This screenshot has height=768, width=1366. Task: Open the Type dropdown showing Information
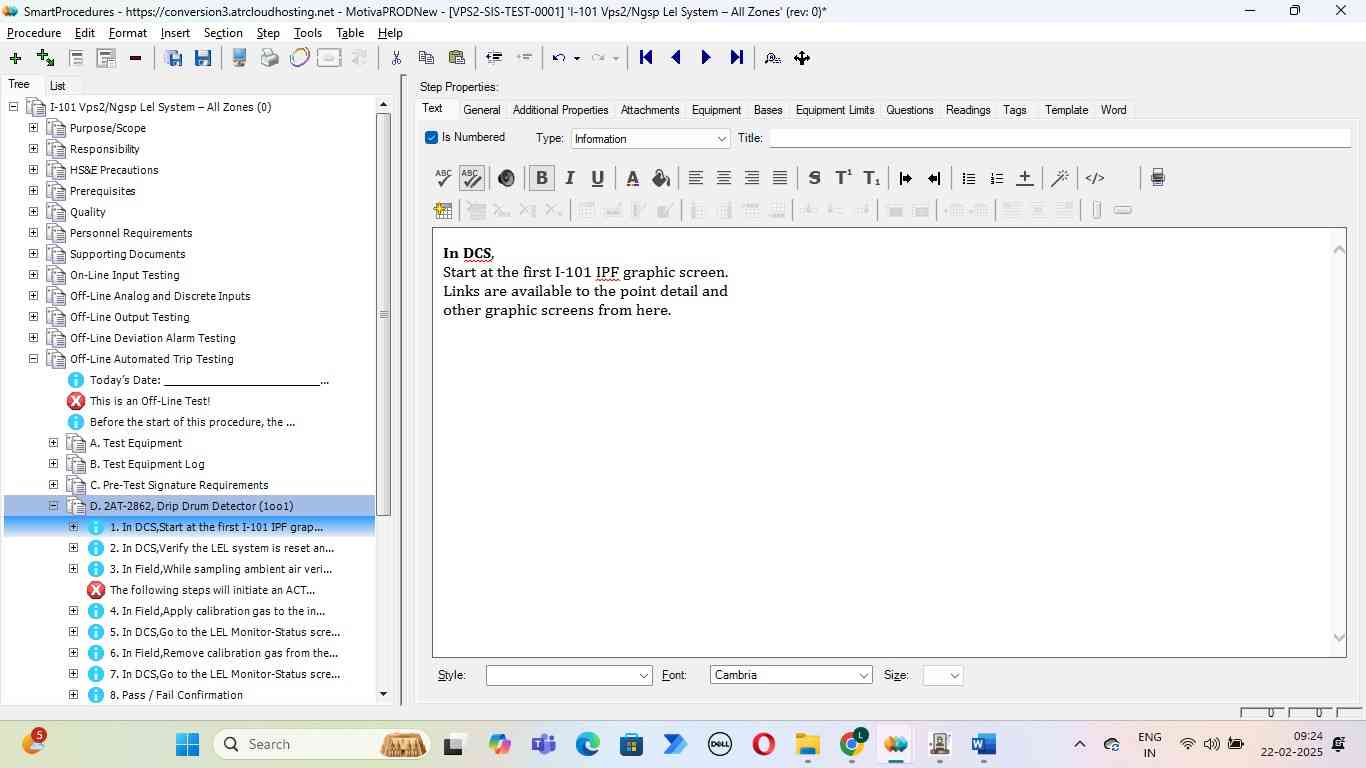click(650, 139)
